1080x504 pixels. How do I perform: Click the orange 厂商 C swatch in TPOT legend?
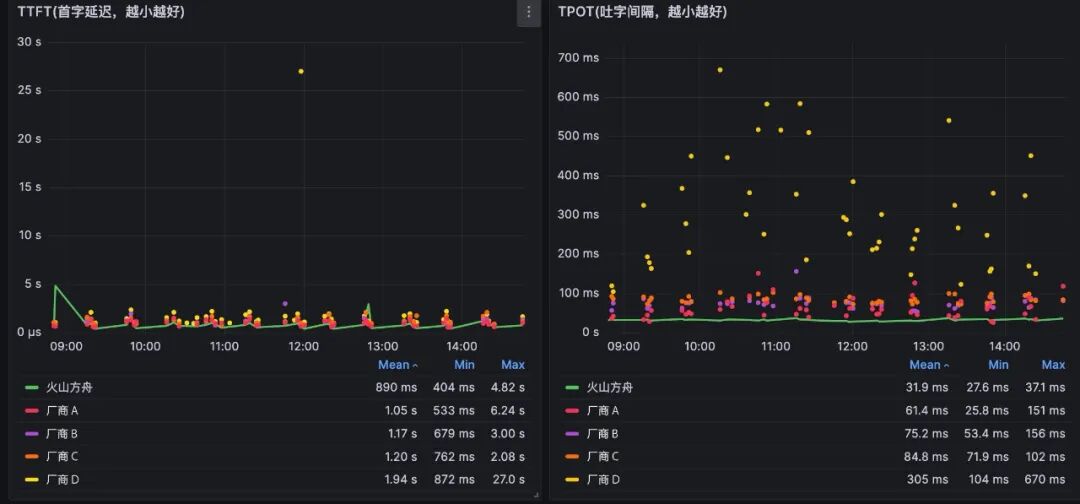pos(572,456)
